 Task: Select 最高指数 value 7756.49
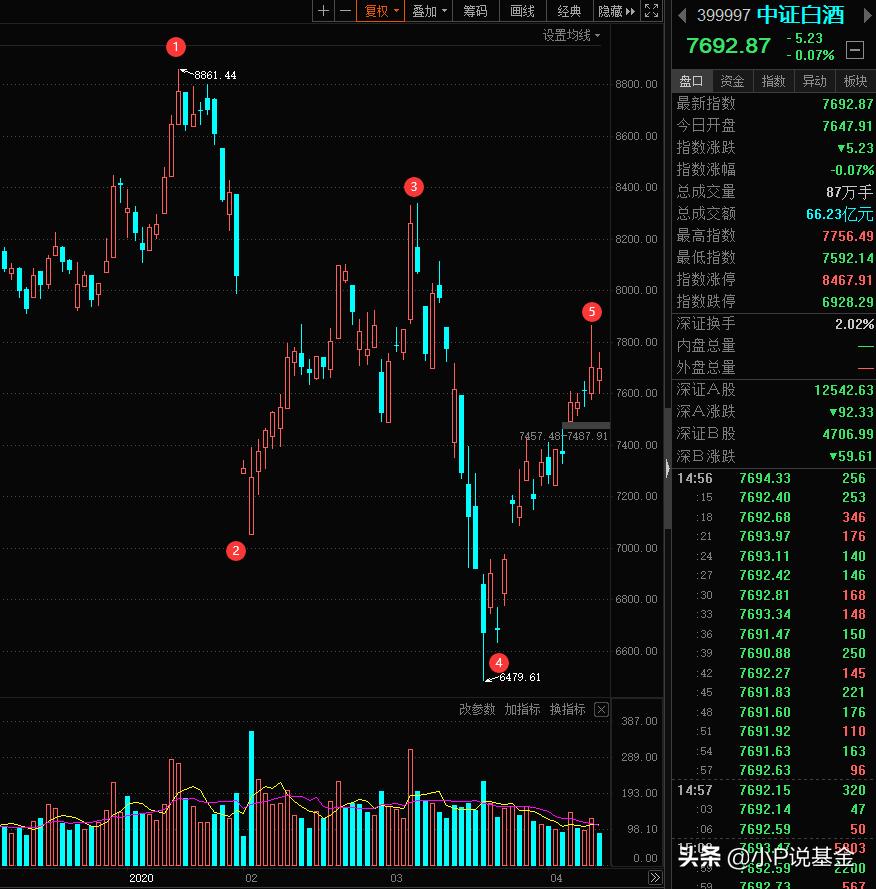(x=847, y=236)
